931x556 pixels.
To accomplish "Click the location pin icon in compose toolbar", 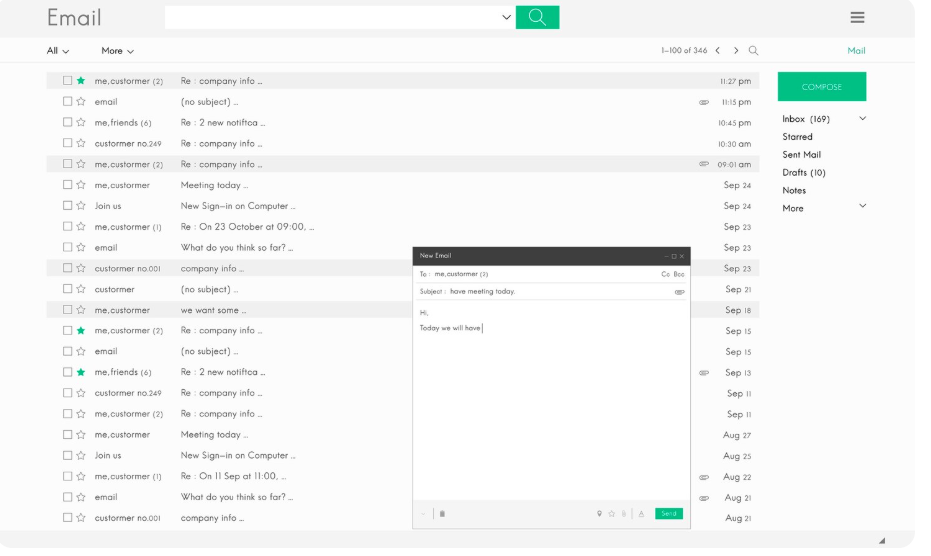I will [x=599, y=514].
